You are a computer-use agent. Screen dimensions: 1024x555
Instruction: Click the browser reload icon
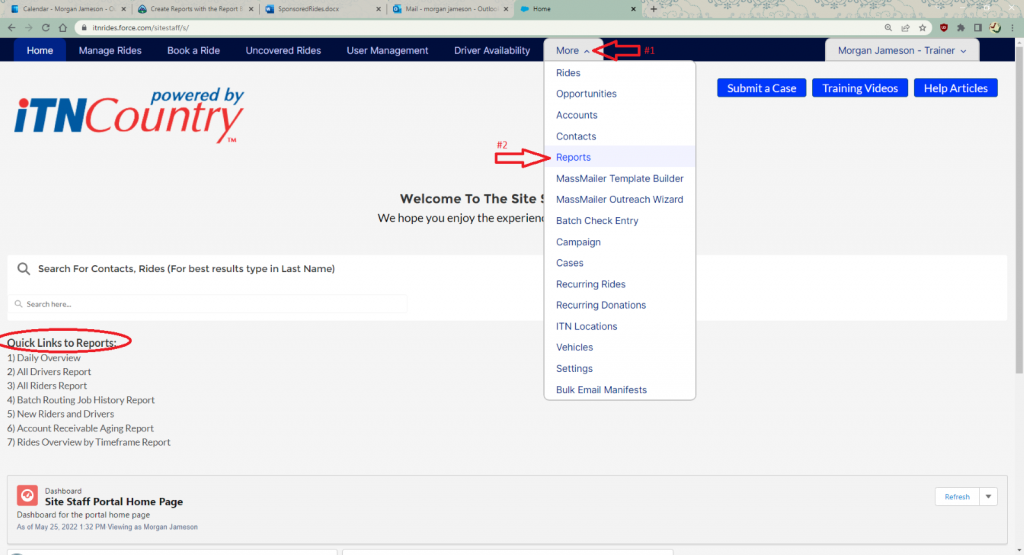tap(46, 28)
